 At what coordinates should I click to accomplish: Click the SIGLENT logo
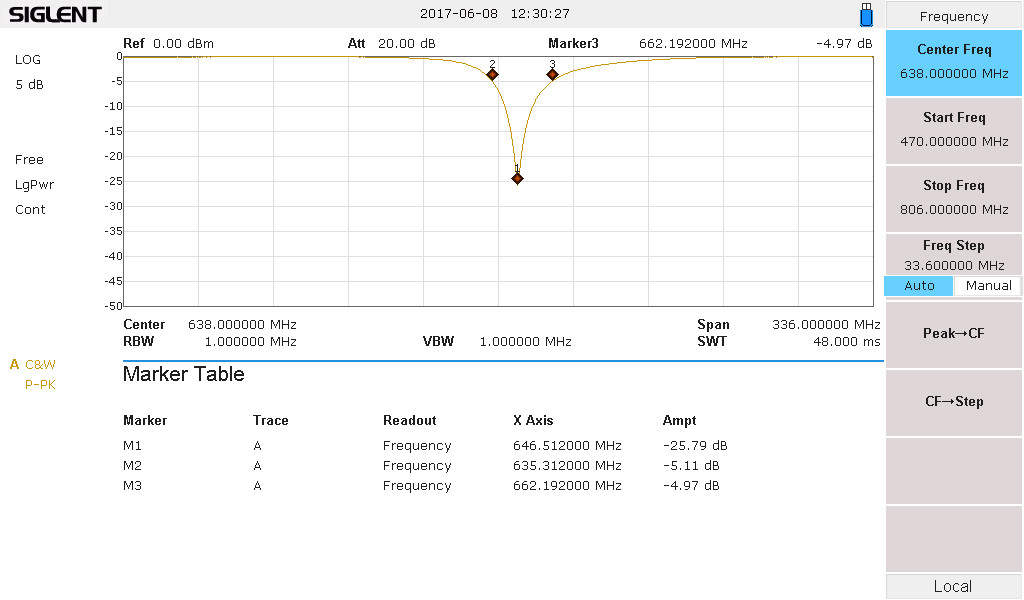click(x=55, y=14)
